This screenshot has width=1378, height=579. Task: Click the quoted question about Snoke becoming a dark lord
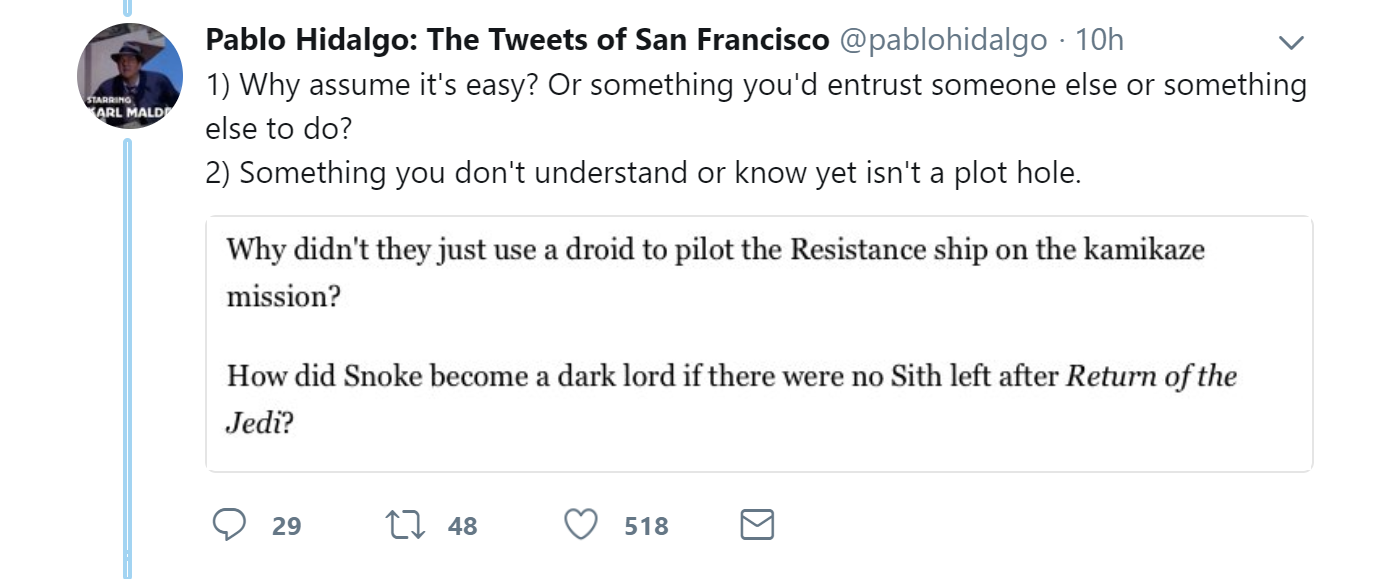pos(732,399)
